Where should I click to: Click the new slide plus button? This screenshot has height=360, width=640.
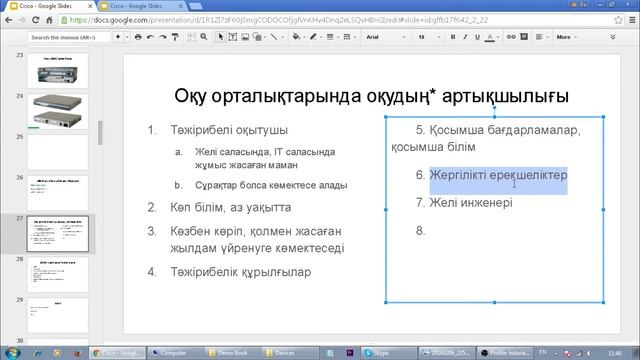pos(118,37)
